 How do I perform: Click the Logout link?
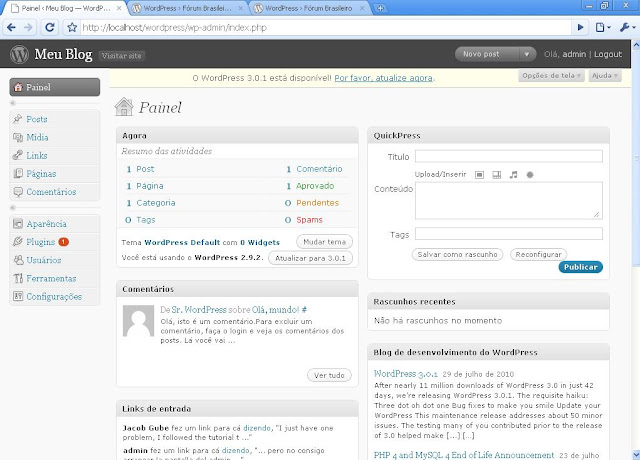coord(608,54)
